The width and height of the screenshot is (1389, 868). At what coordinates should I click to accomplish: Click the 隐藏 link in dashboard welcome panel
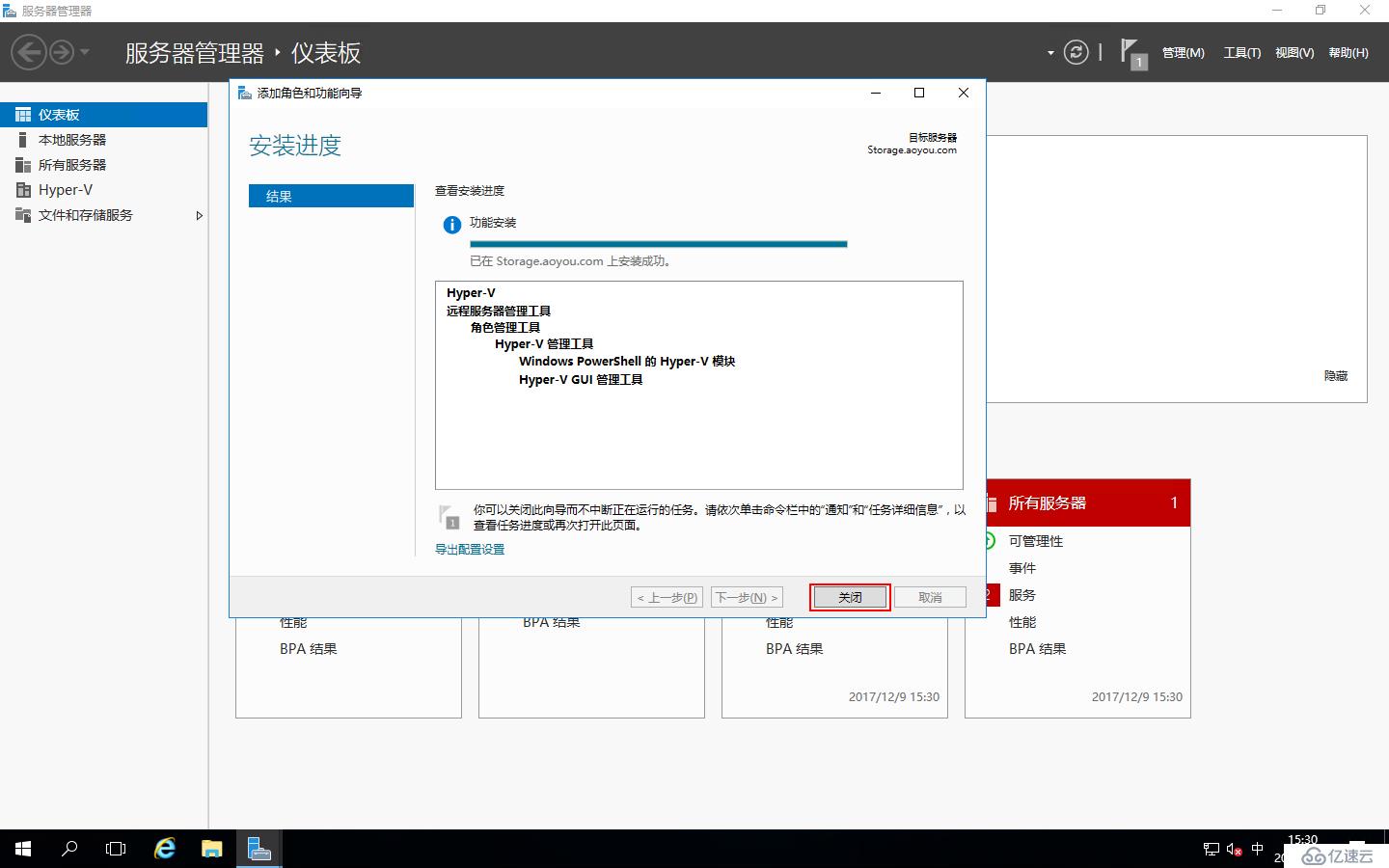click(1336, 376)
